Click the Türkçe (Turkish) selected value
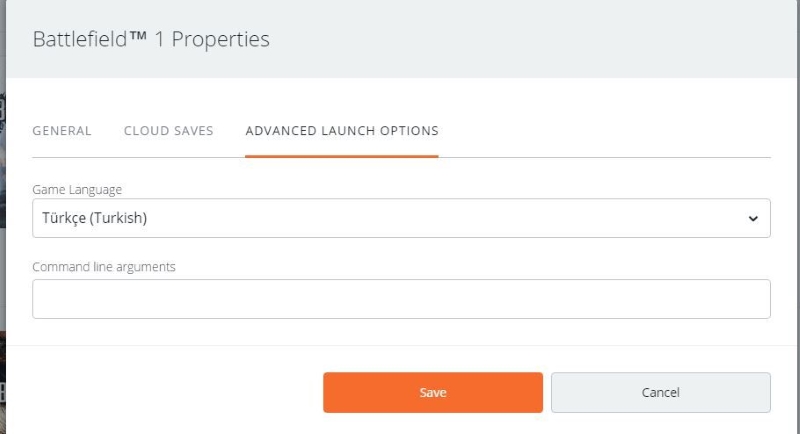The width and height of the screenshot is (800, 434). 94,218
